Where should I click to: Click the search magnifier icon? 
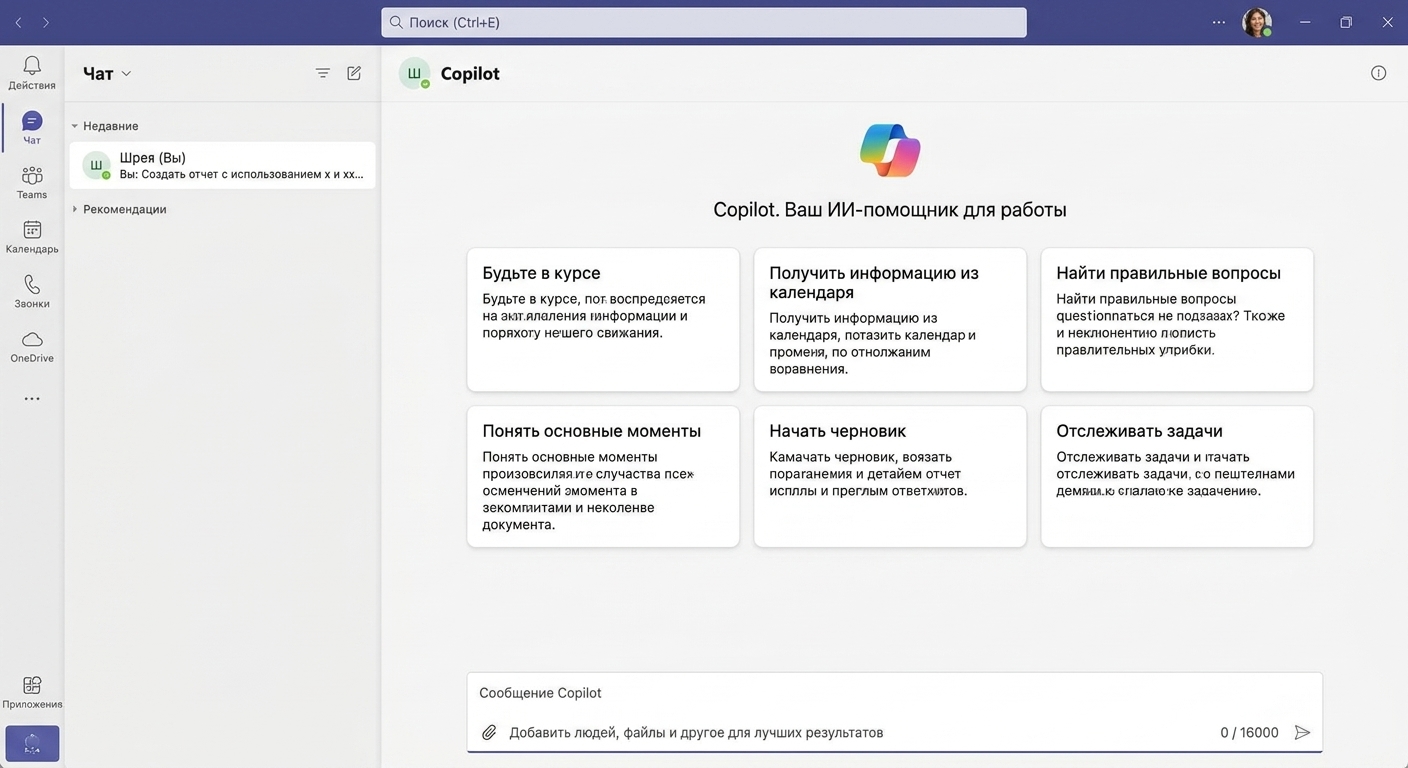tap(396, 22)
